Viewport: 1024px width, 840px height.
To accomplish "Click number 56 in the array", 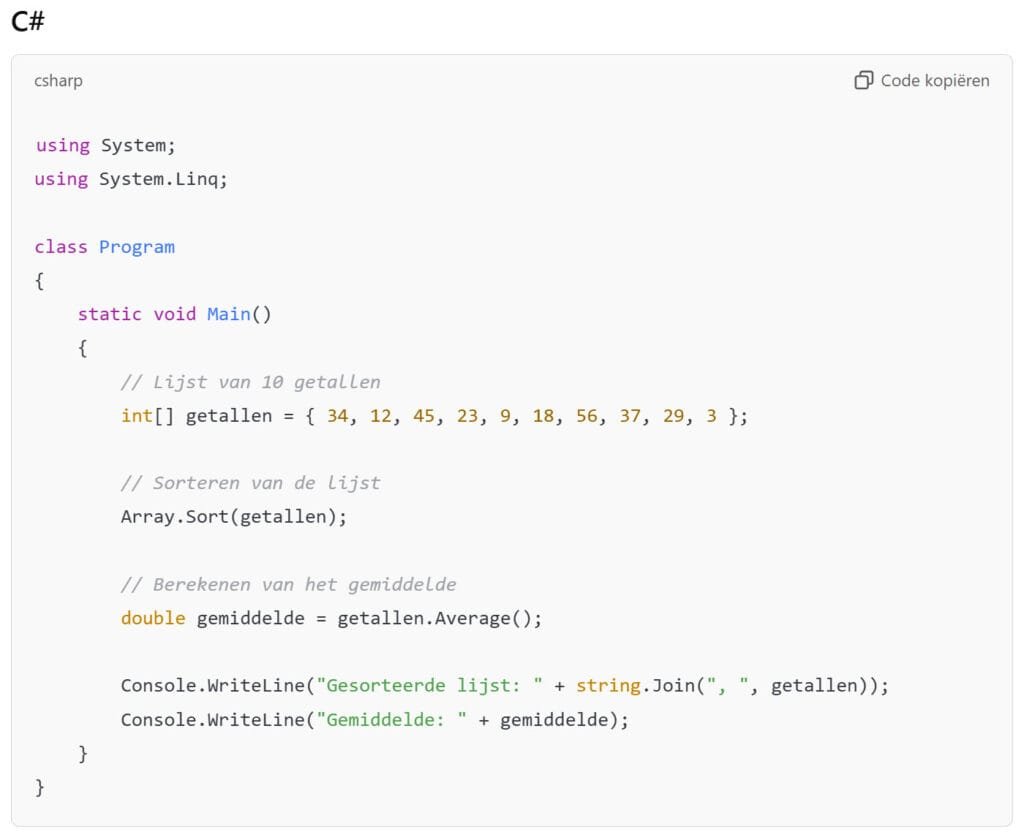I will click(x=586, y=416).
